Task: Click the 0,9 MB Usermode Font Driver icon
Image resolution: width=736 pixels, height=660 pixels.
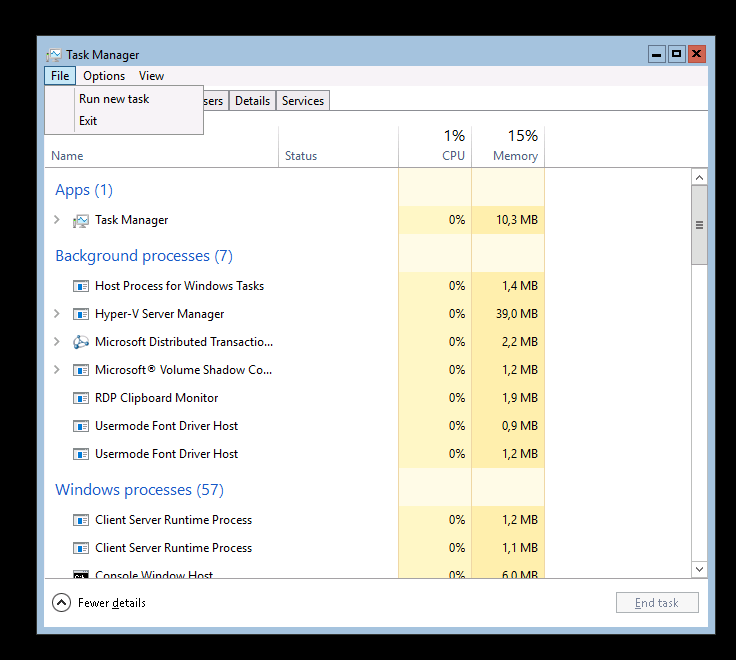Action: pyautogui.click(x=81, y=426)
